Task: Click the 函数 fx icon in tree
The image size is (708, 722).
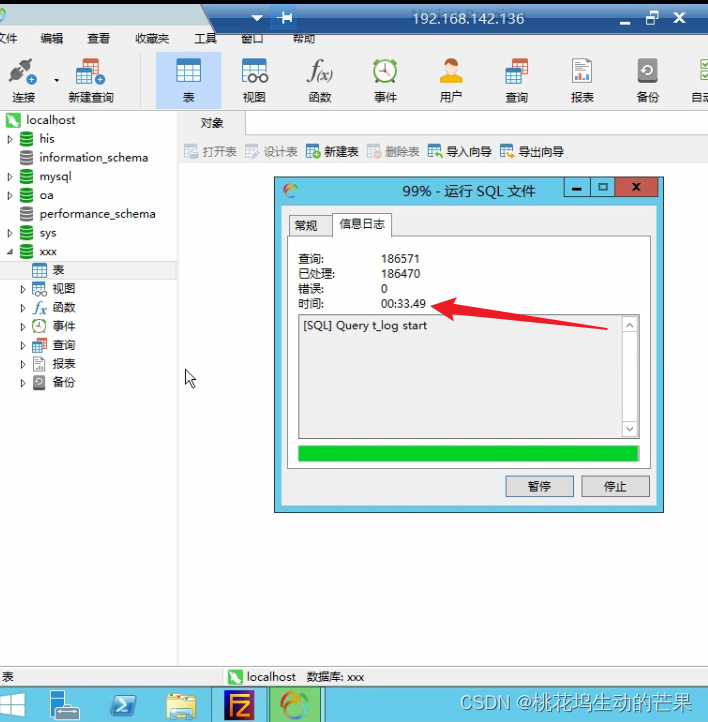Action: pyautogui.click(x=40, y=308)
